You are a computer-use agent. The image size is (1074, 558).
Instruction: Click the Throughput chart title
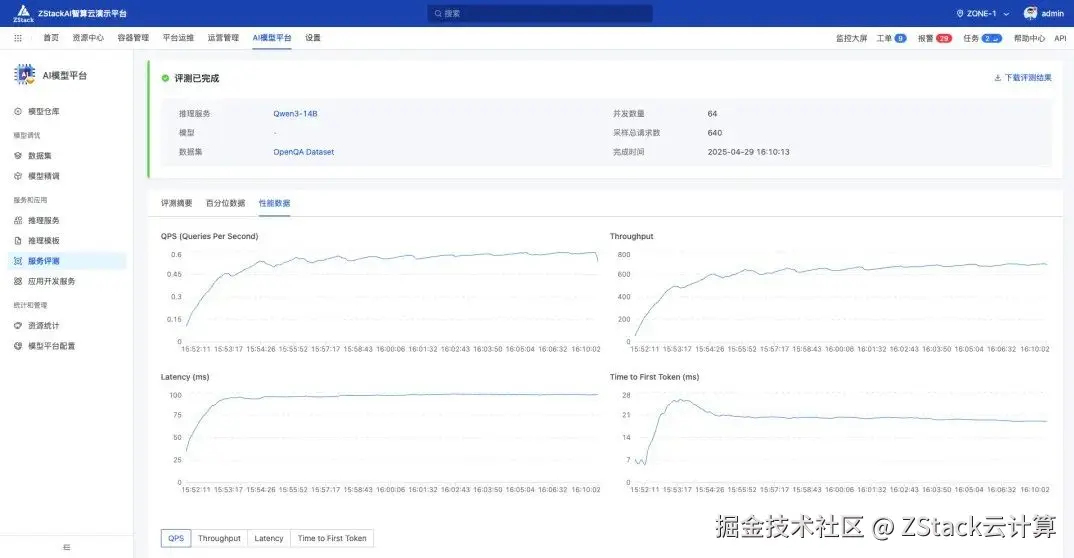[632, 236]
